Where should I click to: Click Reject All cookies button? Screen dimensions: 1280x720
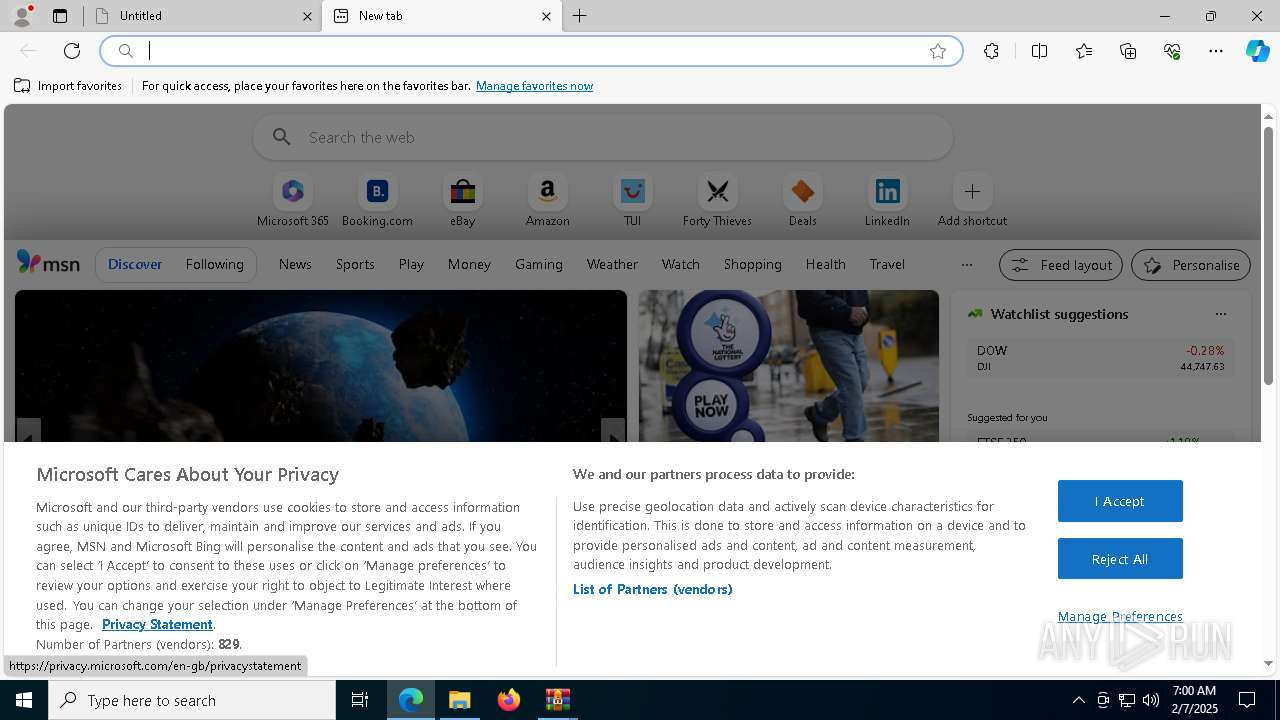point(1120,559)
